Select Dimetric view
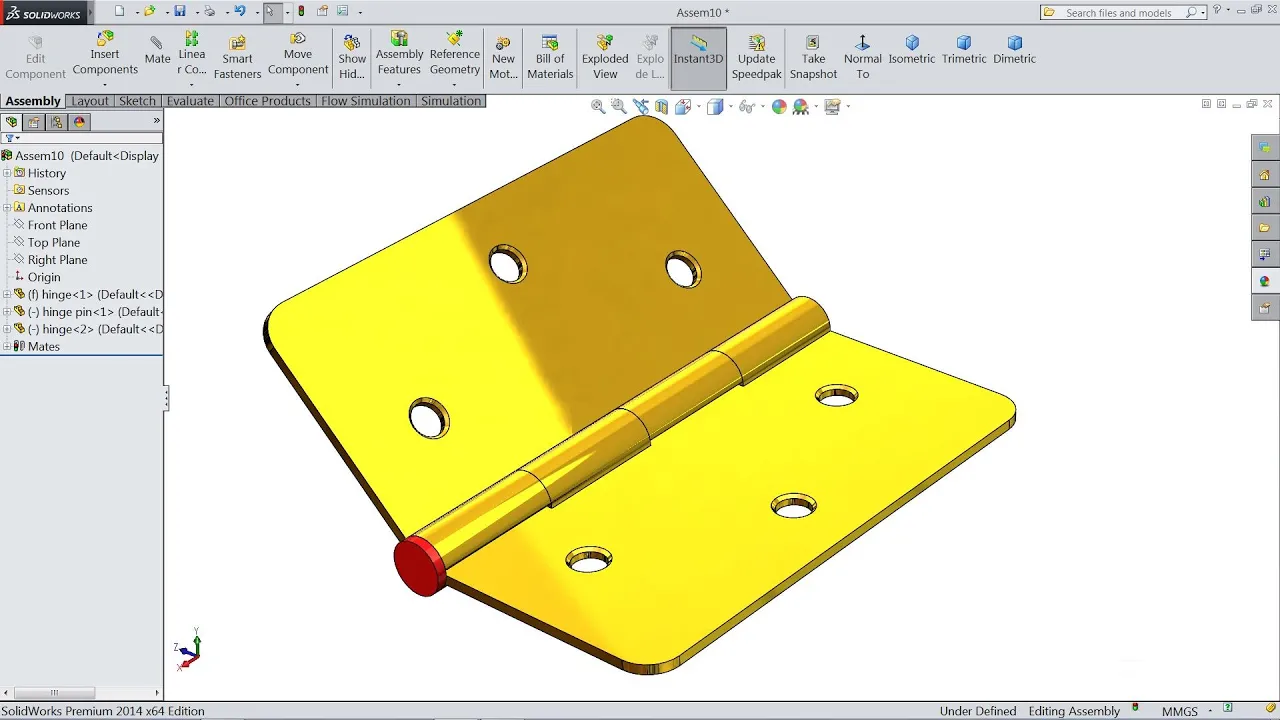The width and height of the screenshot is (1280, 720). pyautogui.click(x=1014, y=50)
